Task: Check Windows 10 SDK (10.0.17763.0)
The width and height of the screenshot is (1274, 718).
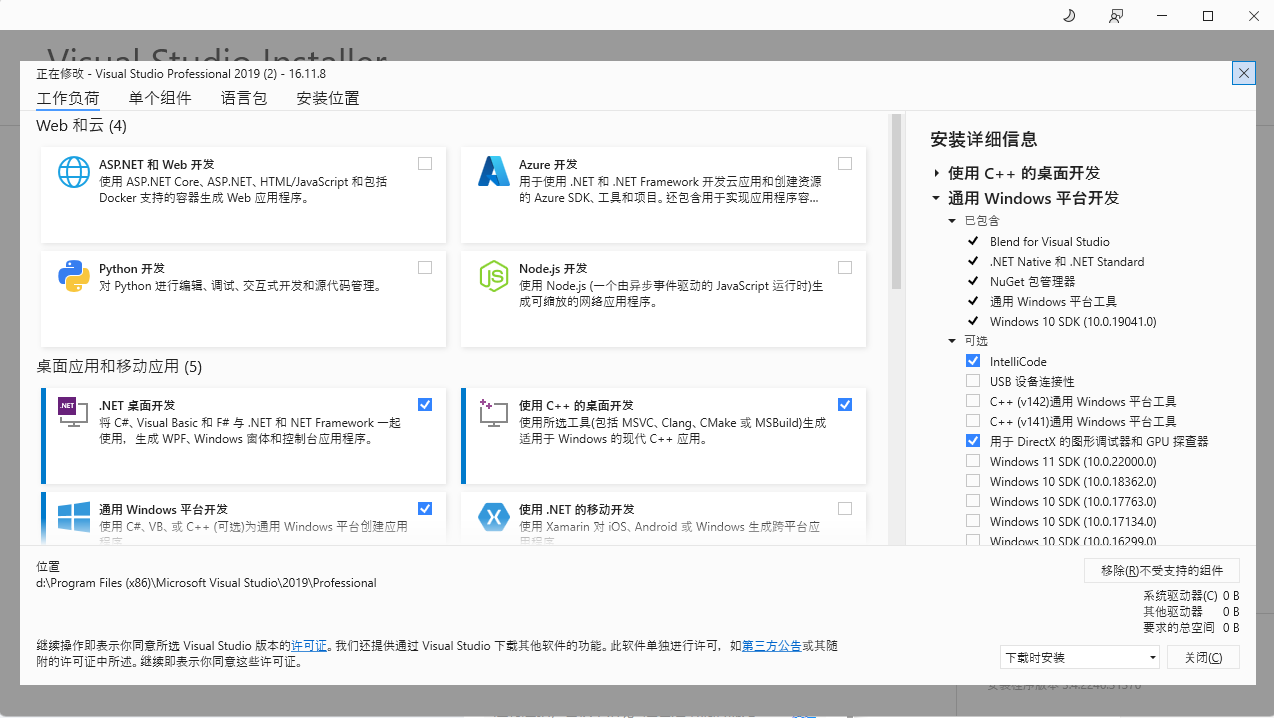Action: tap(973, 501)
